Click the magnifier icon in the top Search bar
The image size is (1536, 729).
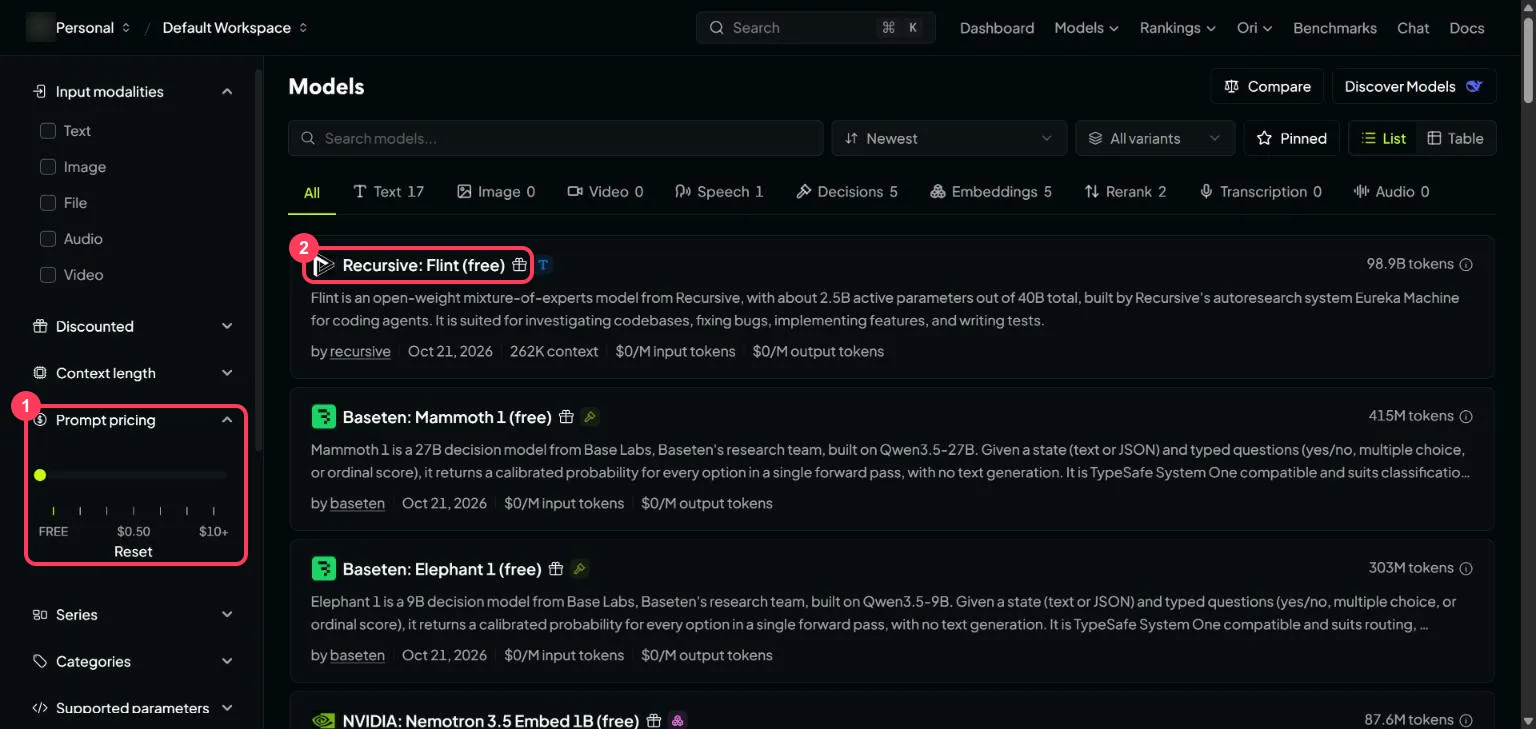(716, 28)
